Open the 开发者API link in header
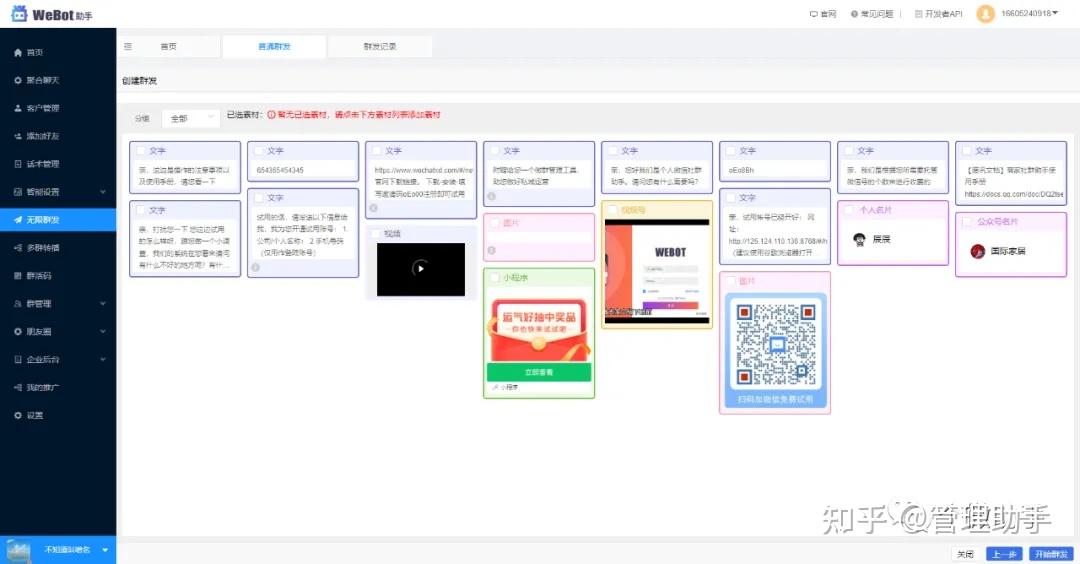The image size is (1080, 564). (938, 14)
